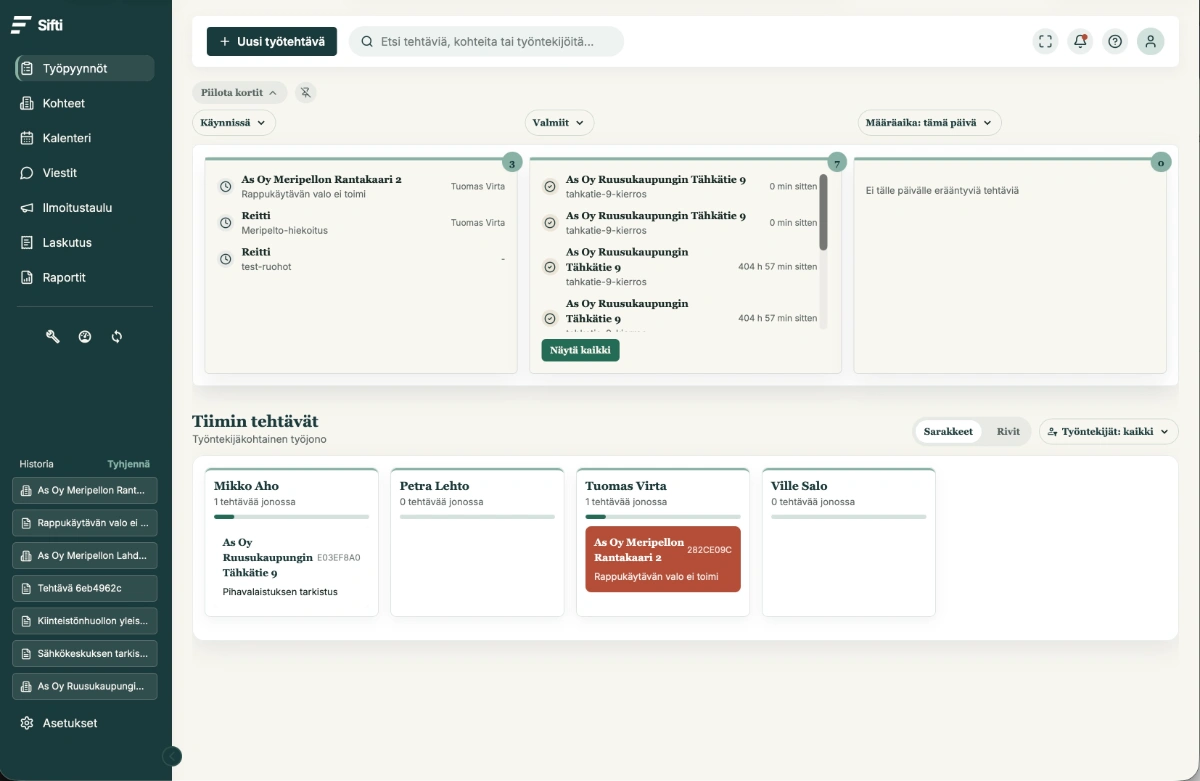
Task: Collapse the sidebar with the edge arrow
Action: (172, 756)
